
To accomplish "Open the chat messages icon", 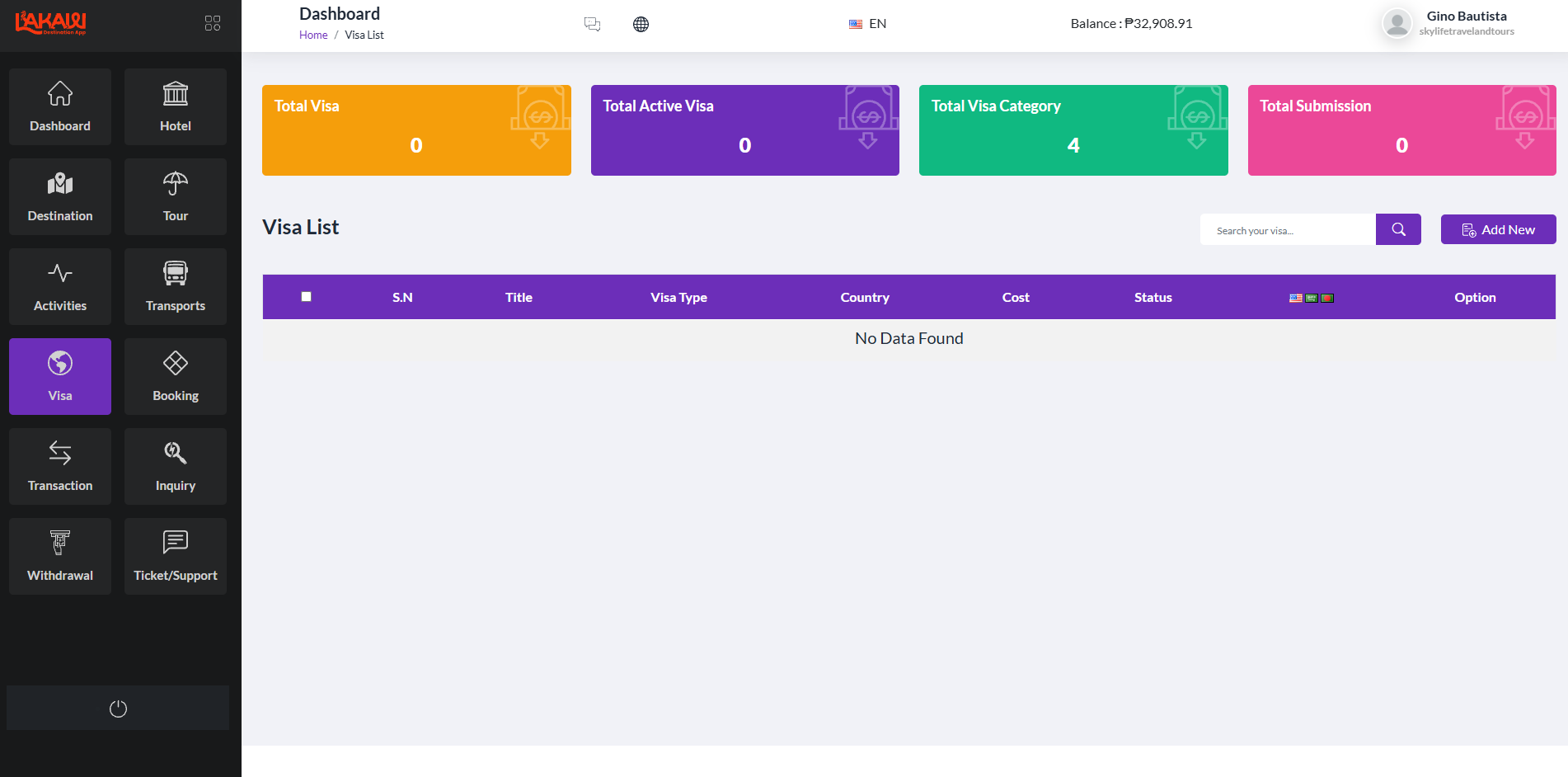I will (x=592, y=24).
